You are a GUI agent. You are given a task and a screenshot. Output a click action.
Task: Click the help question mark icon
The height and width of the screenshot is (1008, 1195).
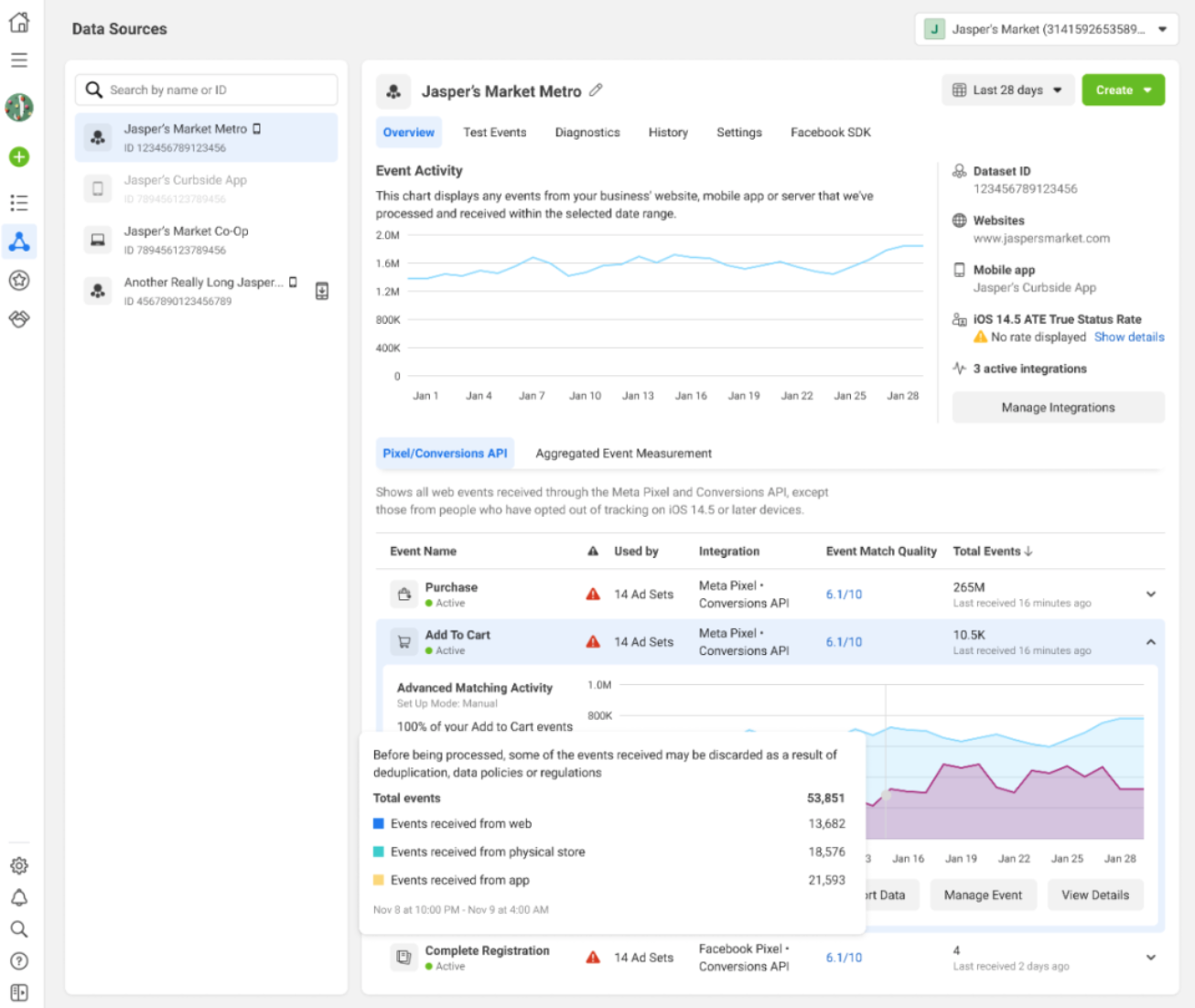[19, 960]
